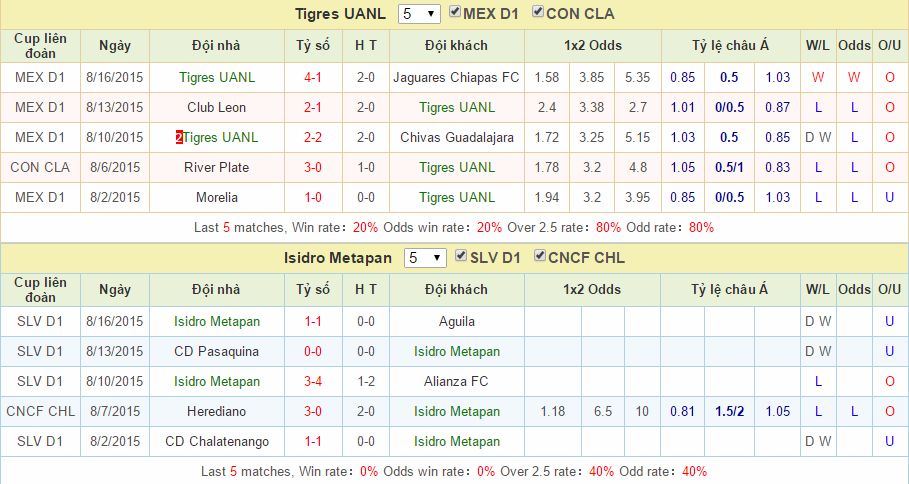The height and width of the screenshot is (484, 909).
Task: Click the Club Leon team name
Action: [x=217, y=107]
